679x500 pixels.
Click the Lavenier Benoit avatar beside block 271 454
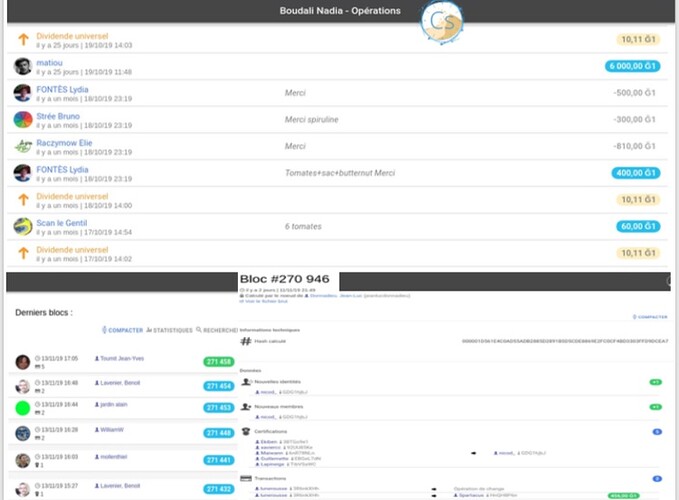(x=23, y=386)
